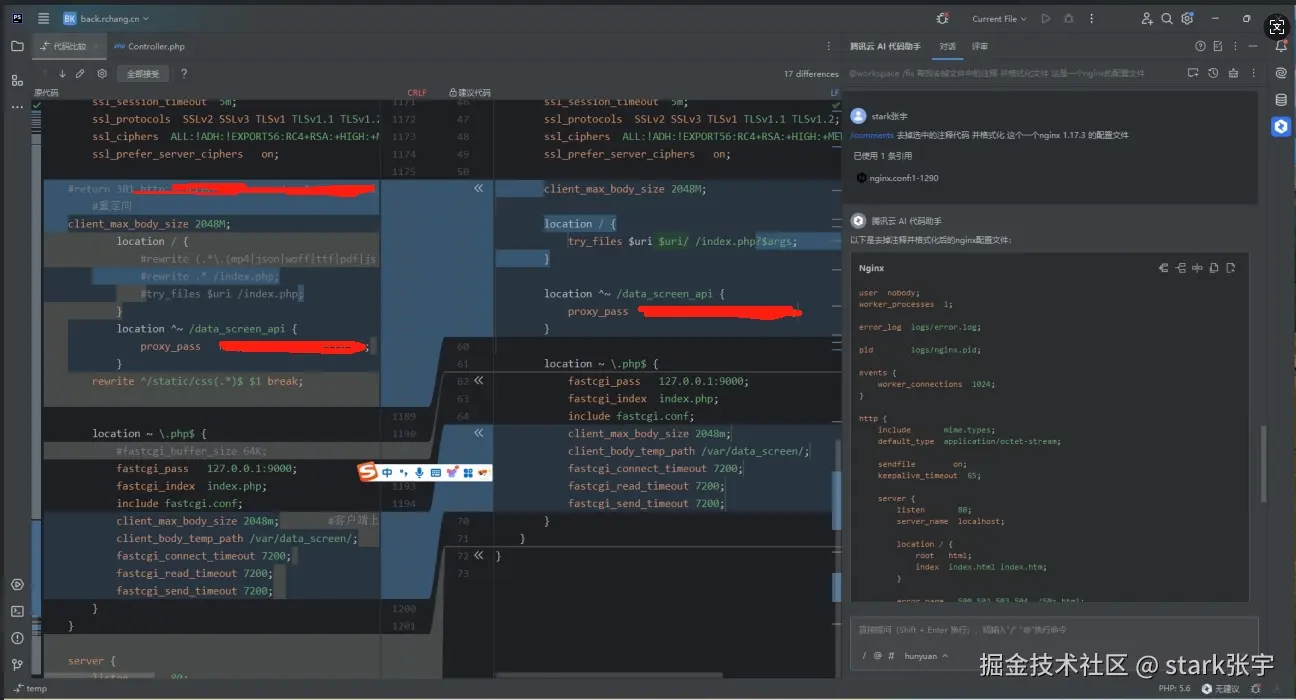Click the slash command button in chat input
This screenshot has height=700, width=1296.
[x=864, y=656]
